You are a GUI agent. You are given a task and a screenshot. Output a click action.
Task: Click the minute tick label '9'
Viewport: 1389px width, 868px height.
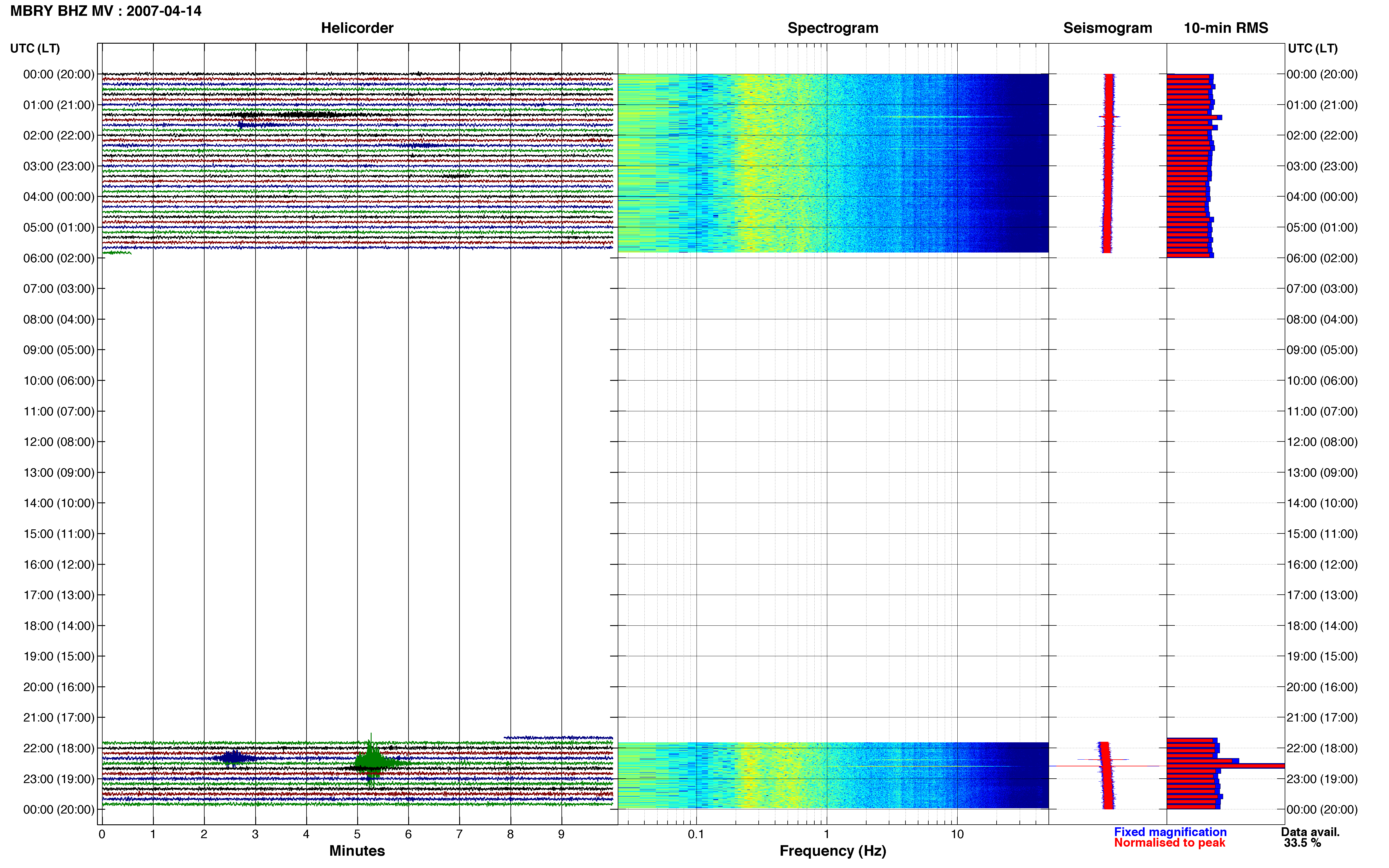point(561,834)
